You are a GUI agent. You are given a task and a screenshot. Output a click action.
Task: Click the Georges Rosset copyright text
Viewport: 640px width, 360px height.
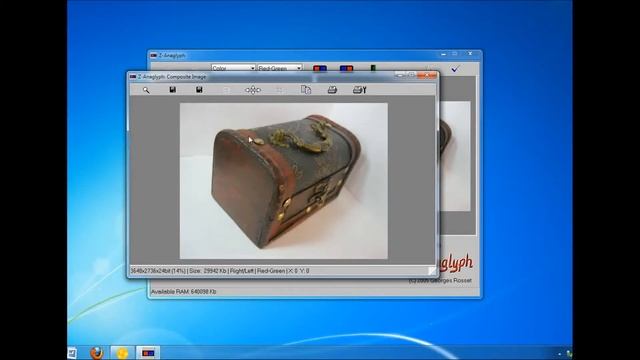440,280
